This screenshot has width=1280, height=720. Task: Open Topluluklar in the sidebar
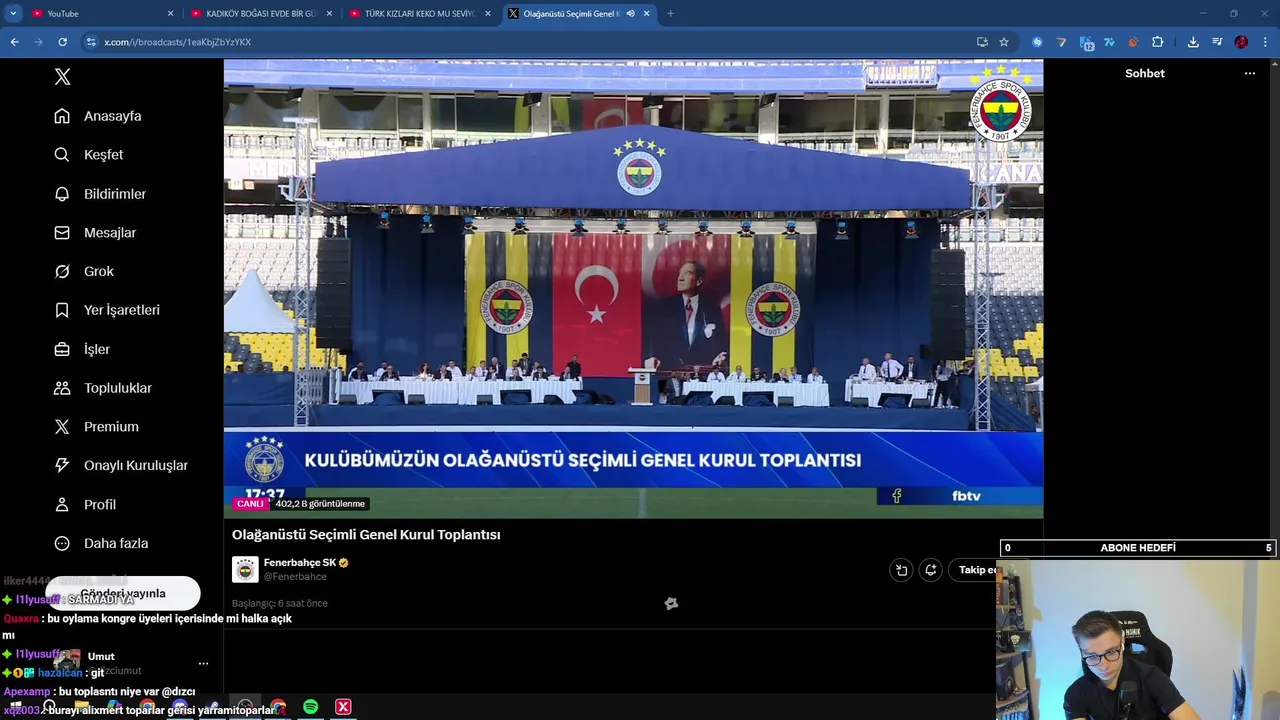pyautogui.click(x=103, y=388)
